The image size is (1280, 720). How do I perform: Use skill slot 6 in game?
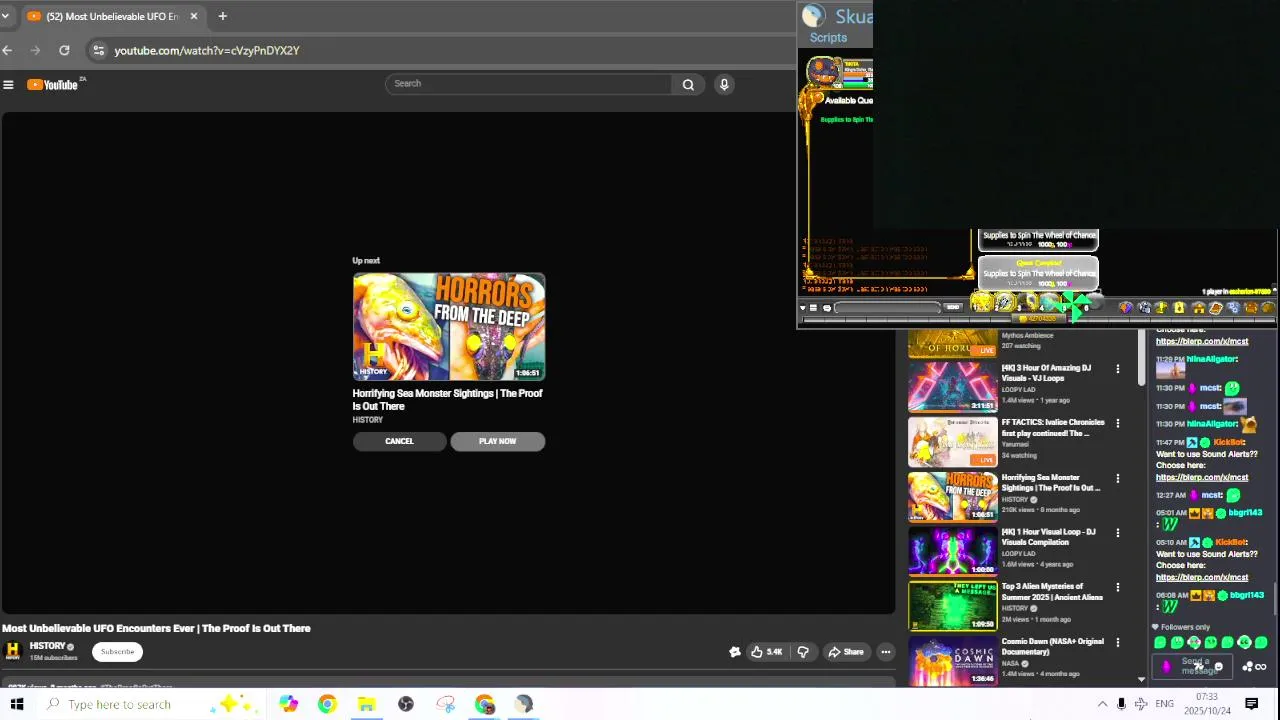pyautogui.click(x=1093, y=302)
